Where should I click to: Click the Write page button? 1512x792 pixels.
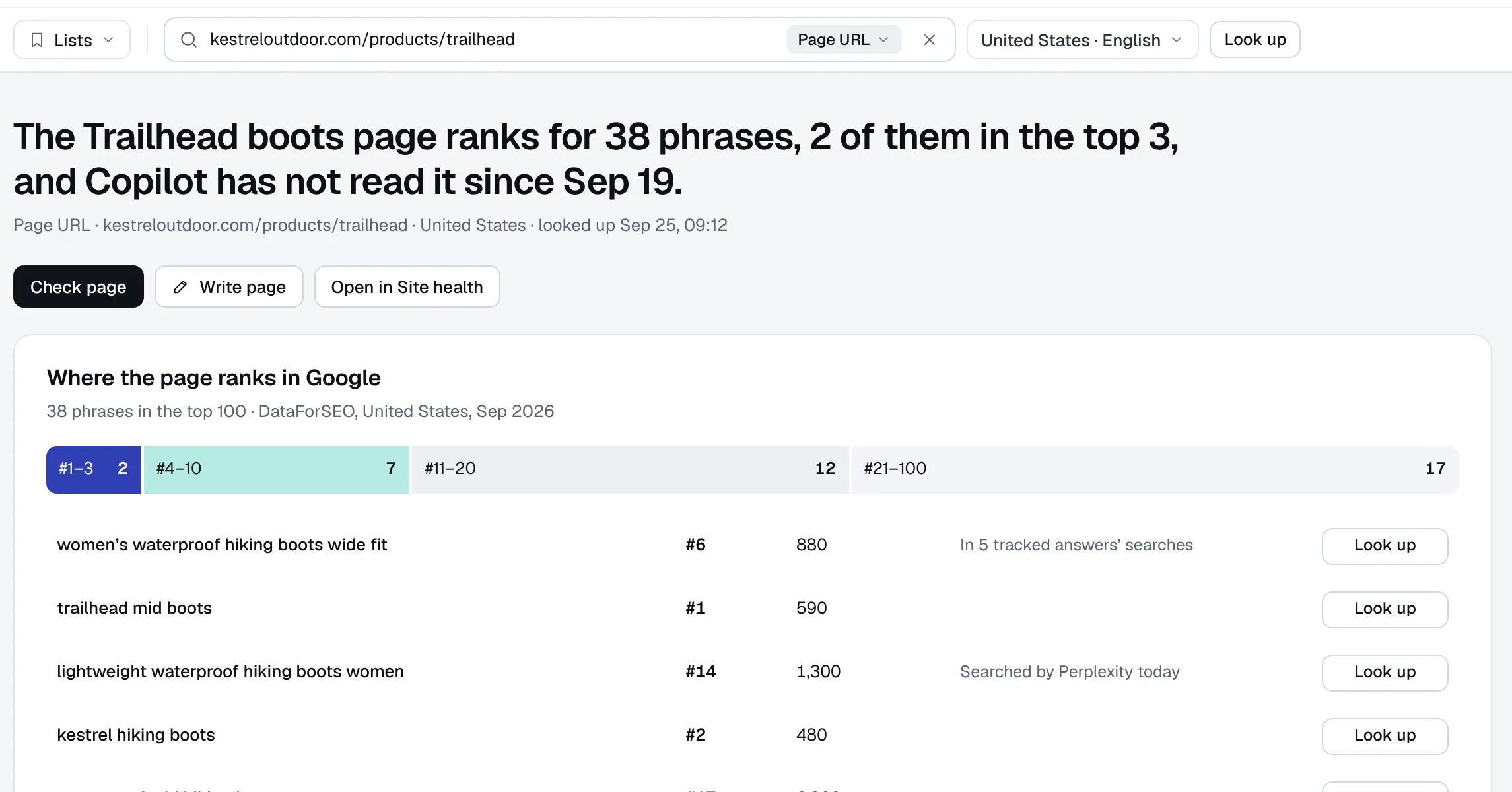pos(229,286)
